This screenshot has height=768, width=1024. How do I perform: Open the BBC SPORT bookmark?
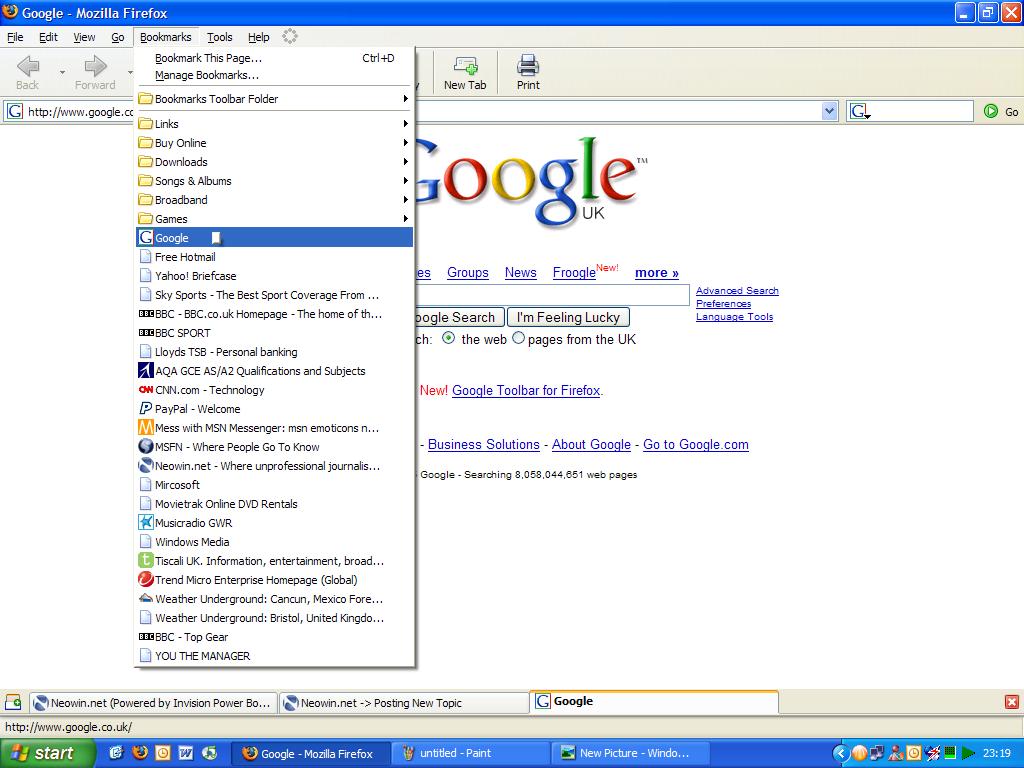(183, 333)
